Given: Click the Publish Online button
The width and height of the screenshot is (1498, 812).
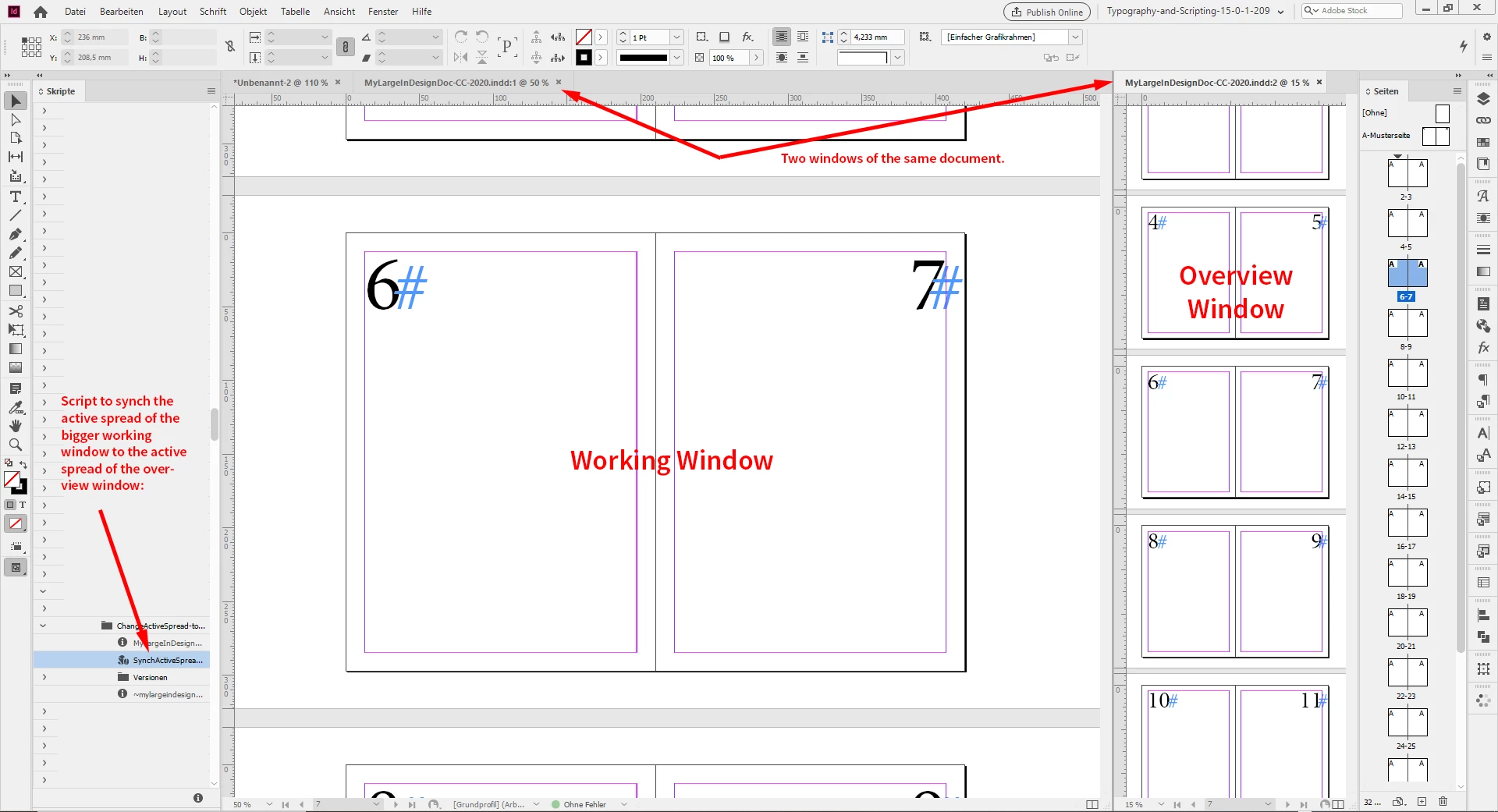Looking at the screenshot, I should coord(1046,12).
